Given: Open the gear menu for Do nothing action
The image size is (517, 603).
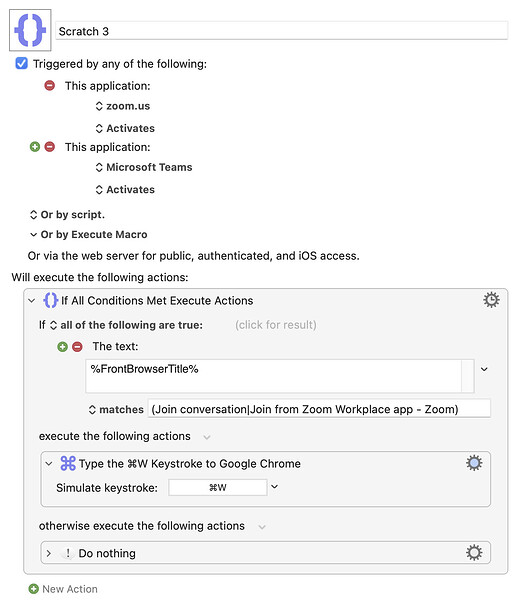Looking at the screenshot, I should (474, 553).
